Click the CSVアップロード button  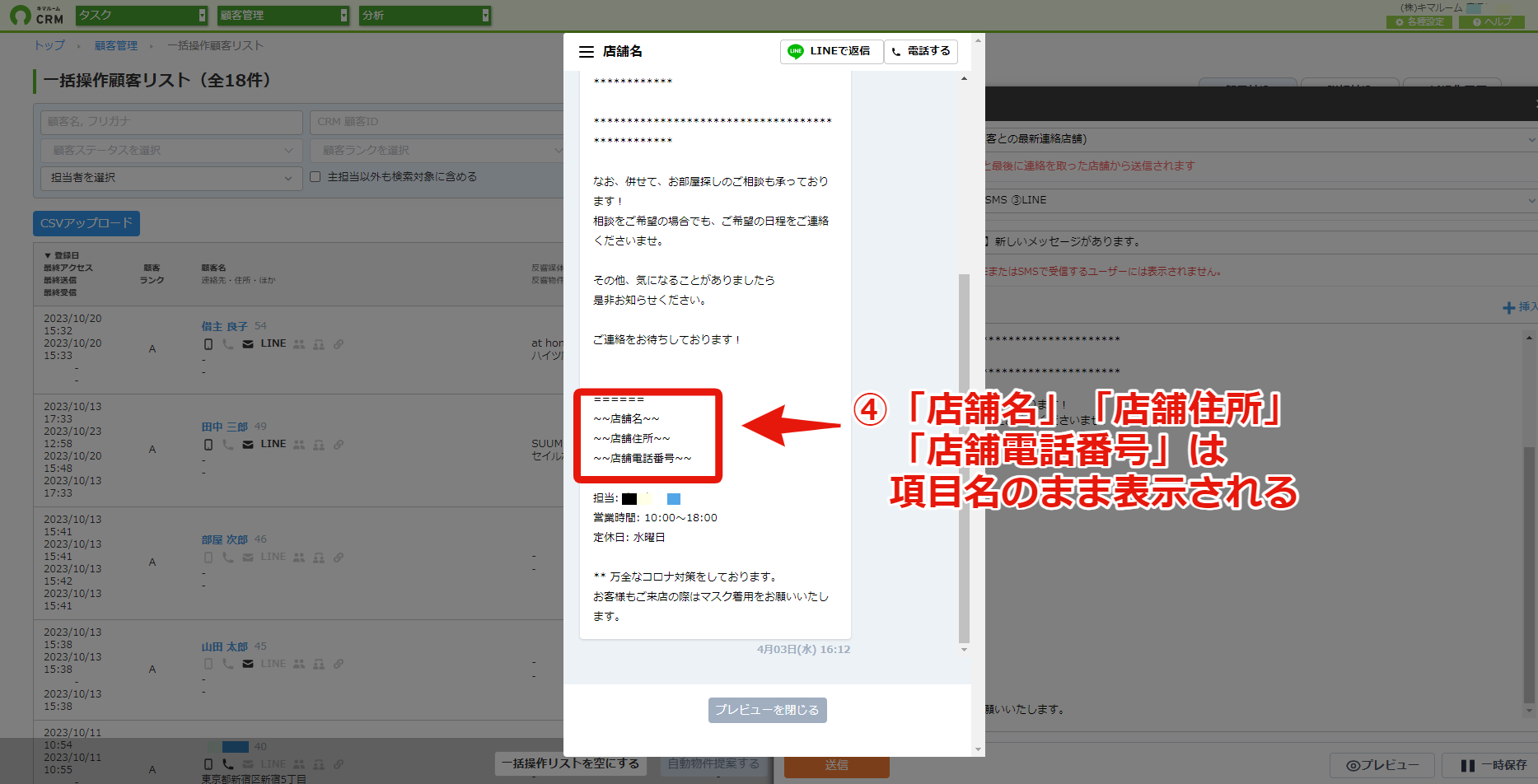click(x=86, y=223)
